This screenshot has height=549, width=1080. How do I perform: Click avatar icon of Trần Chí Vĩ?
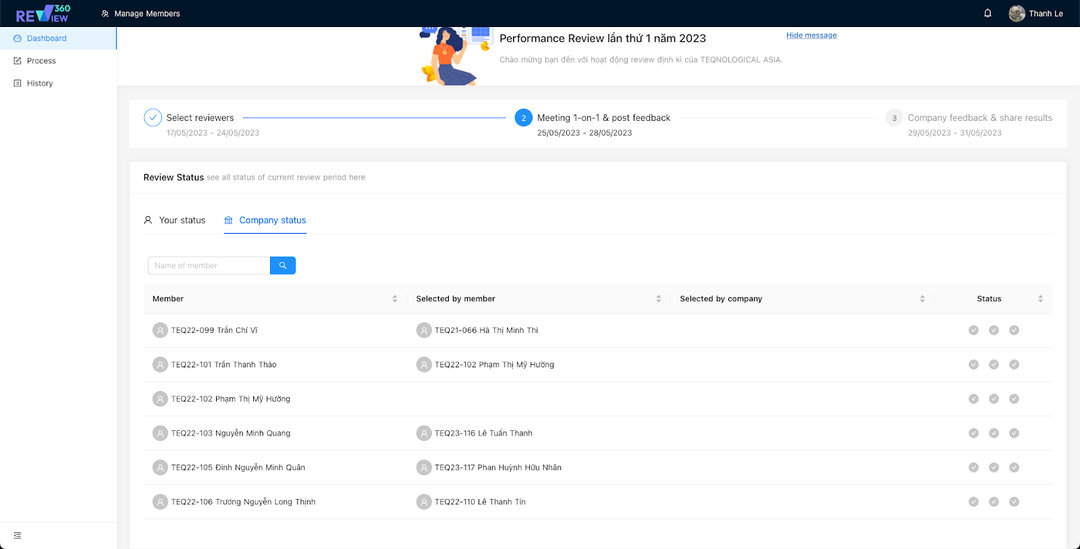(x=160, y=330)
